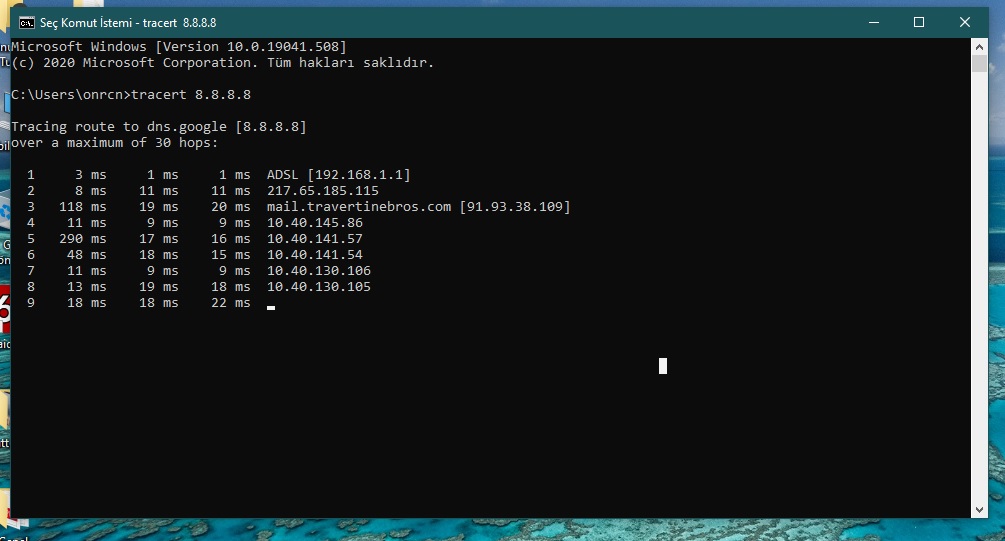1005x541 pixels.
Task: Click the '48 ms' latency in hop 6
Action: (x=87, y=255)
